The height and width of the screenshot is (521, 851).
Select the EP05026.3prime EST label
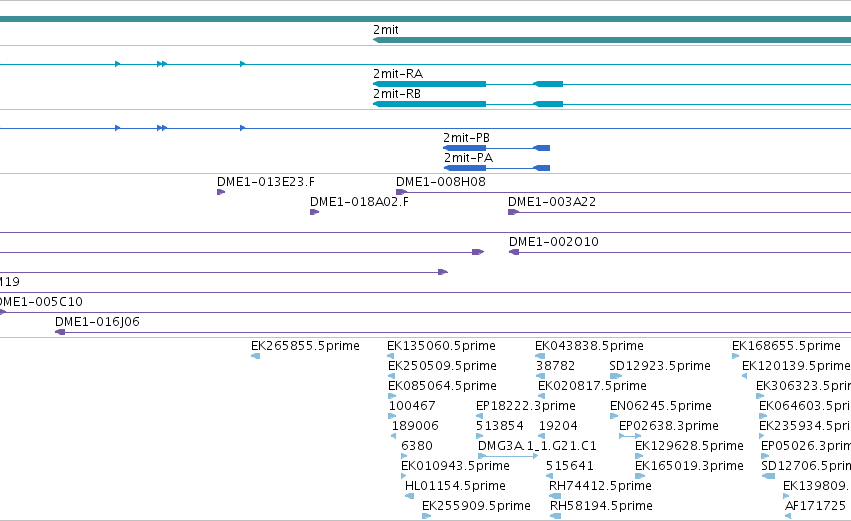click(806, 446)
